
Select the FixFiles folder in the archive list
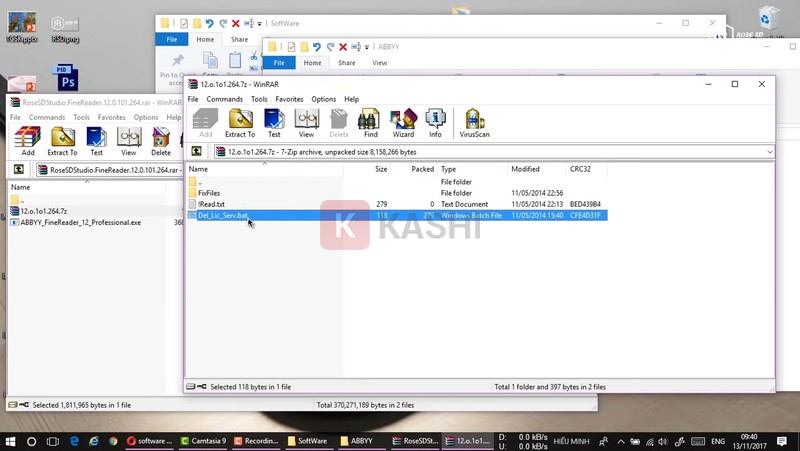[x=209, y=193]
